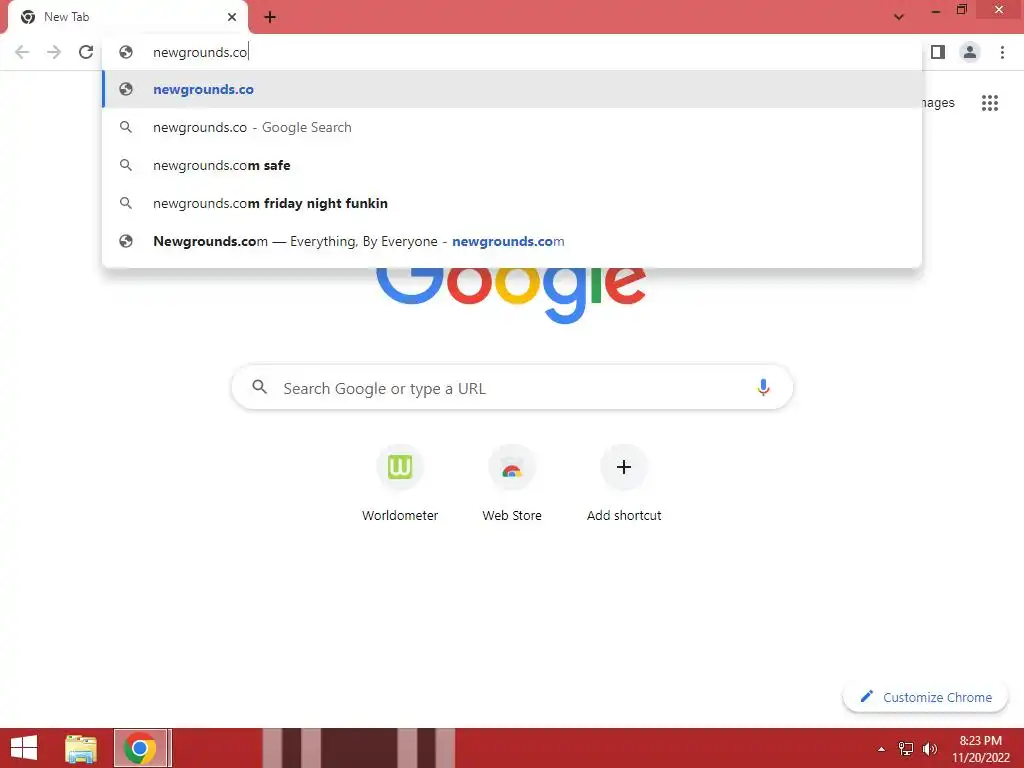Open the tab search chevron
This screenshot has width=1024, height=768.
899,17
